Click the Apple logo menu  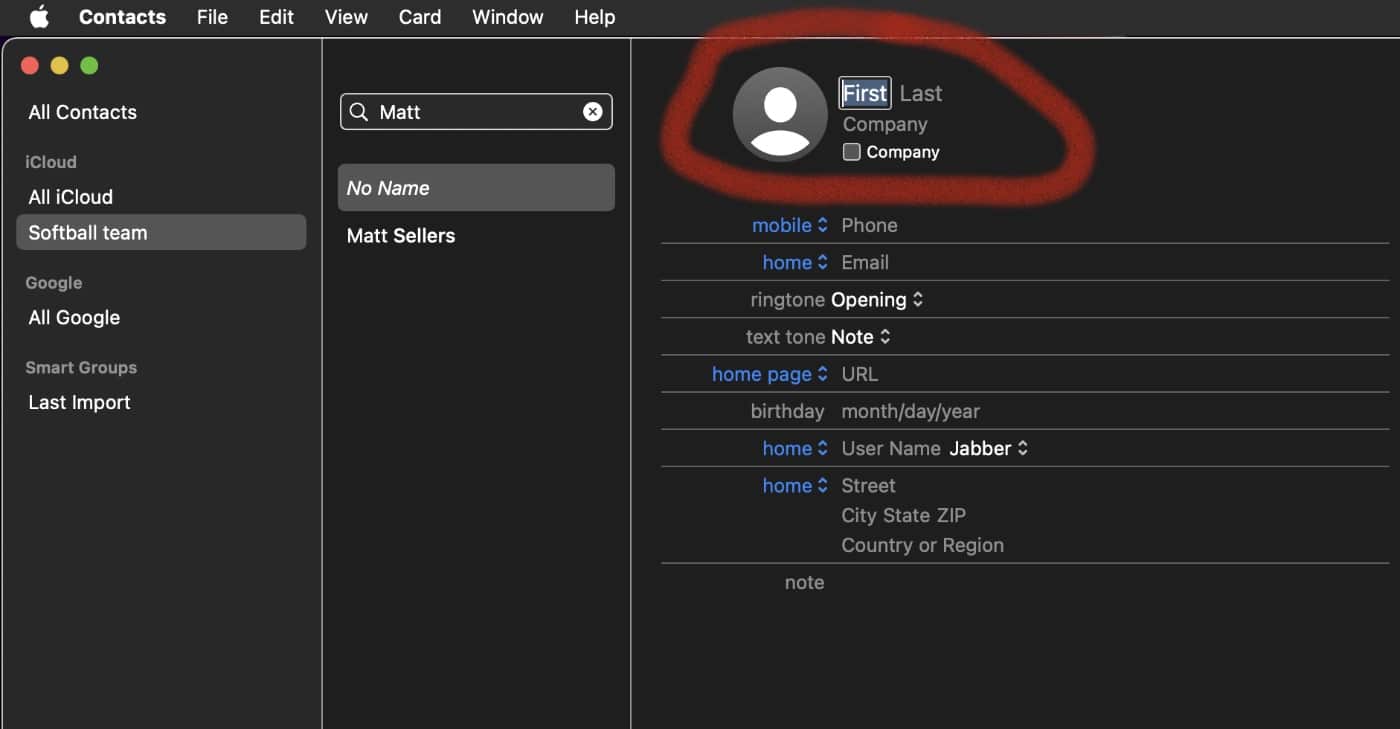(39, 17)
